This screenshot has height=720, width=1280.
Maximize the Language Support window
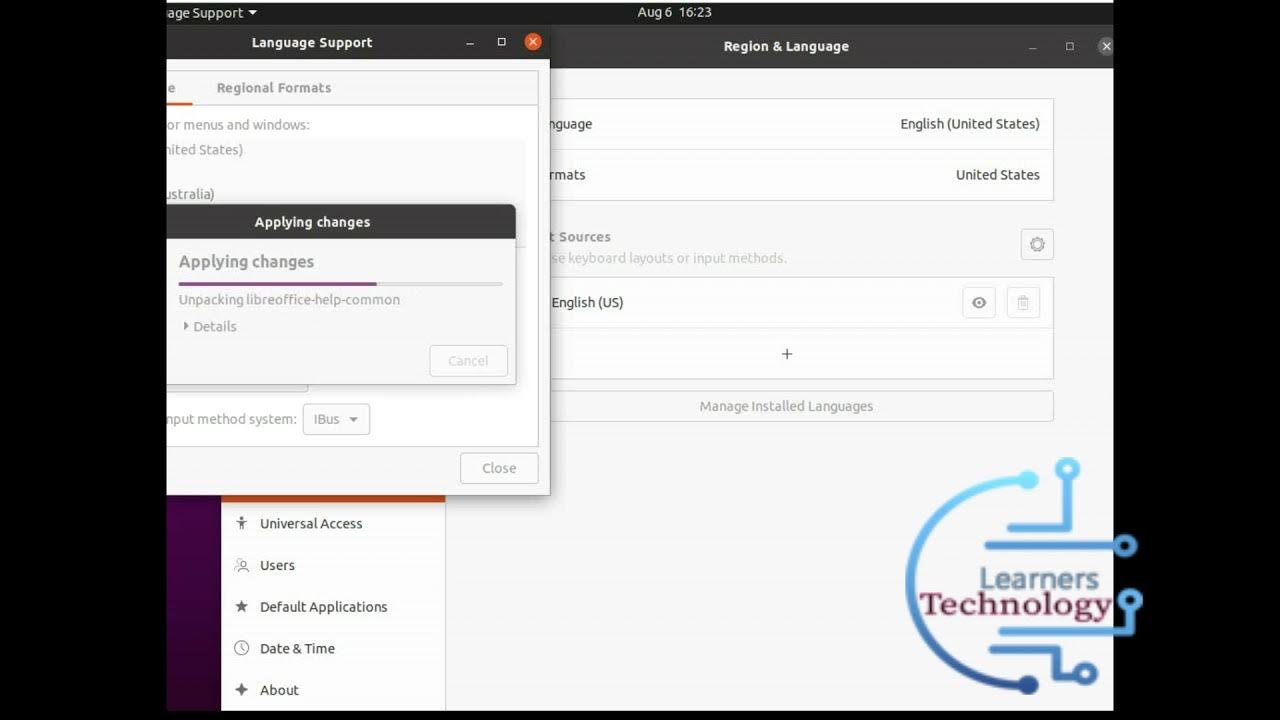click(x=502, y=42)
